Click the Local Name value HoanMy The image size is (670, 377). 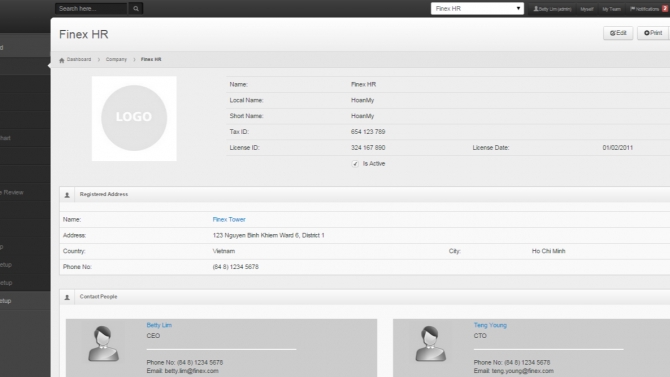362,100
